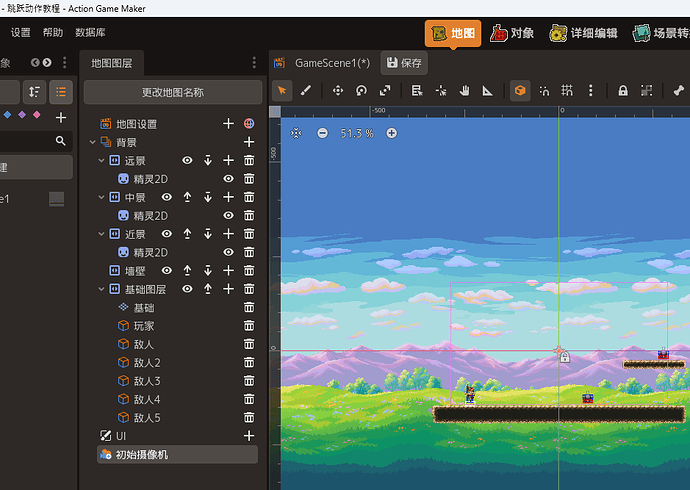Toggle the orange list view button
This screenshot has height=490, width=690.
coord(61,92)
